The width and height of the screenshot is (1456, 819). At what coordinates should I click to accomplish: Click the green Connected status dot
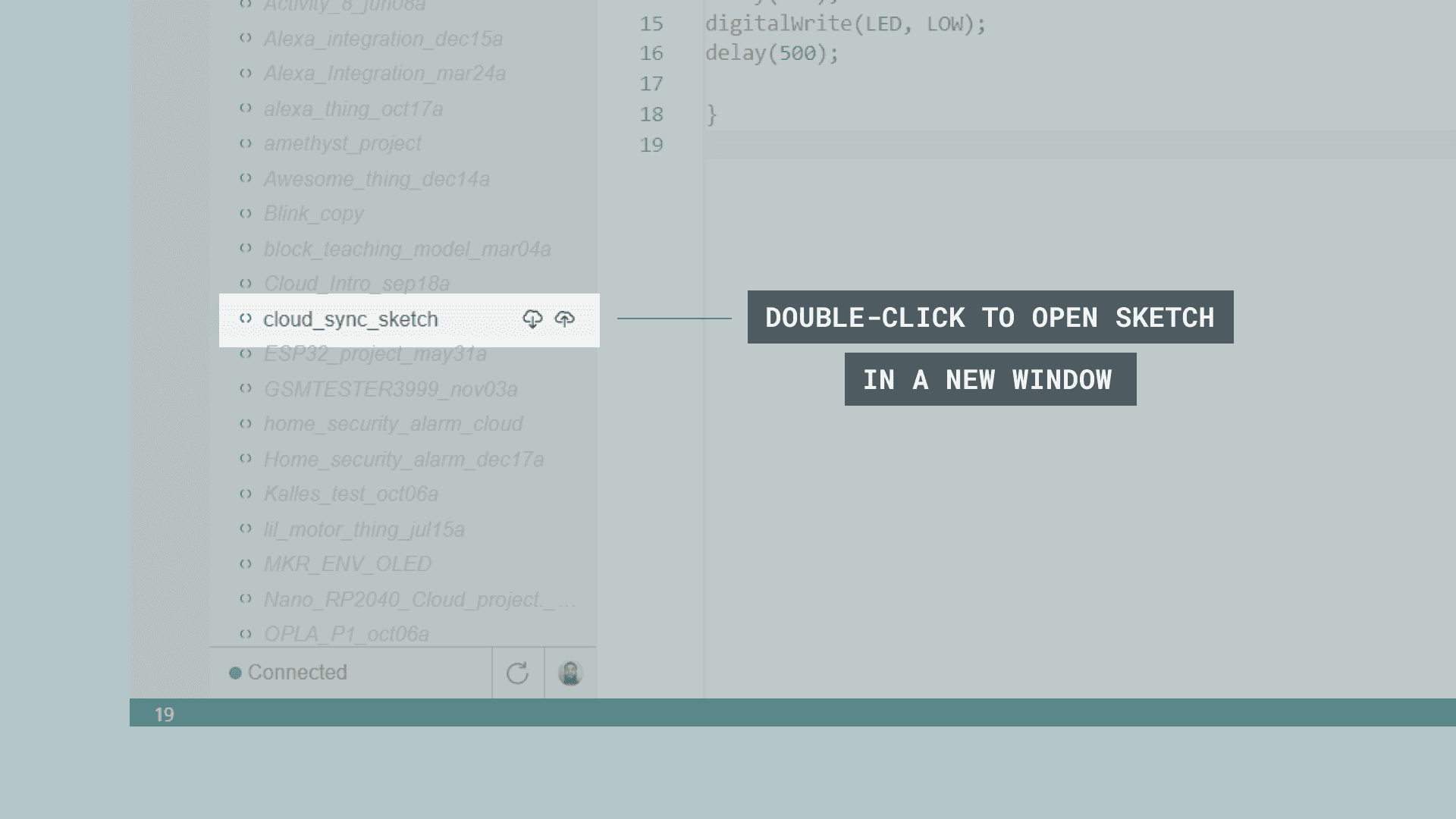click(x=235, y=673)
